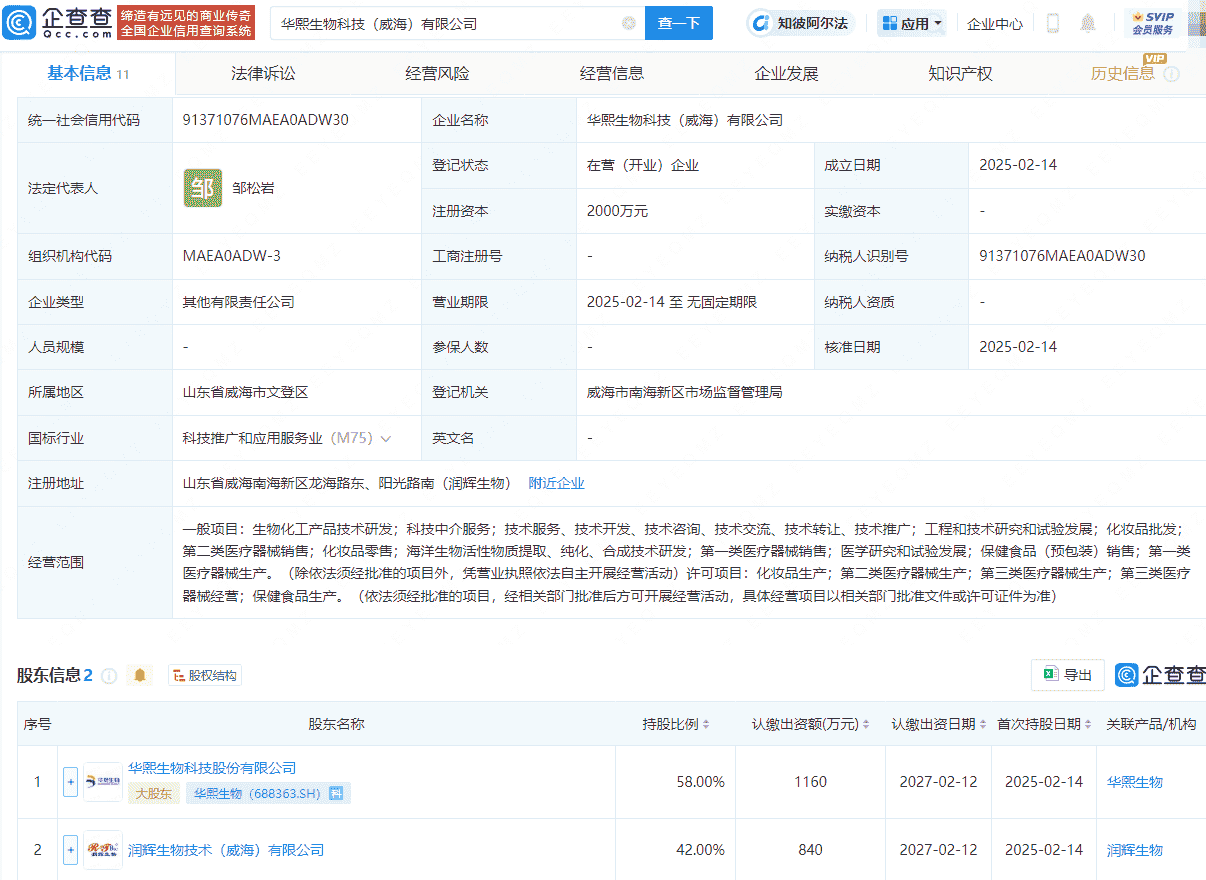This screenshot has height=880, width=1206.
Task: Open notifications via the bell icon
Action: tap(1088, 22)
